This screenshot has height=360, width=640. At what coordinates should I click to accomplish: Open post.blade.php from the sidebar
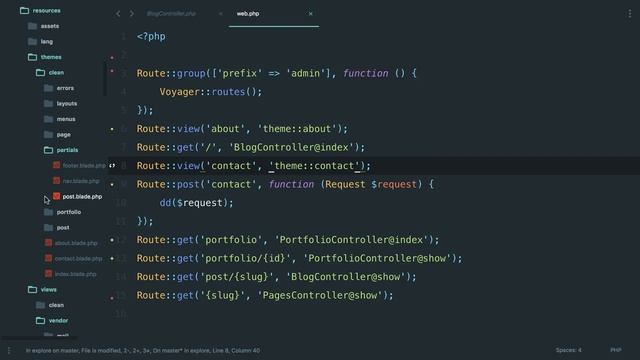pyautogui.click(x=82, y=197)
